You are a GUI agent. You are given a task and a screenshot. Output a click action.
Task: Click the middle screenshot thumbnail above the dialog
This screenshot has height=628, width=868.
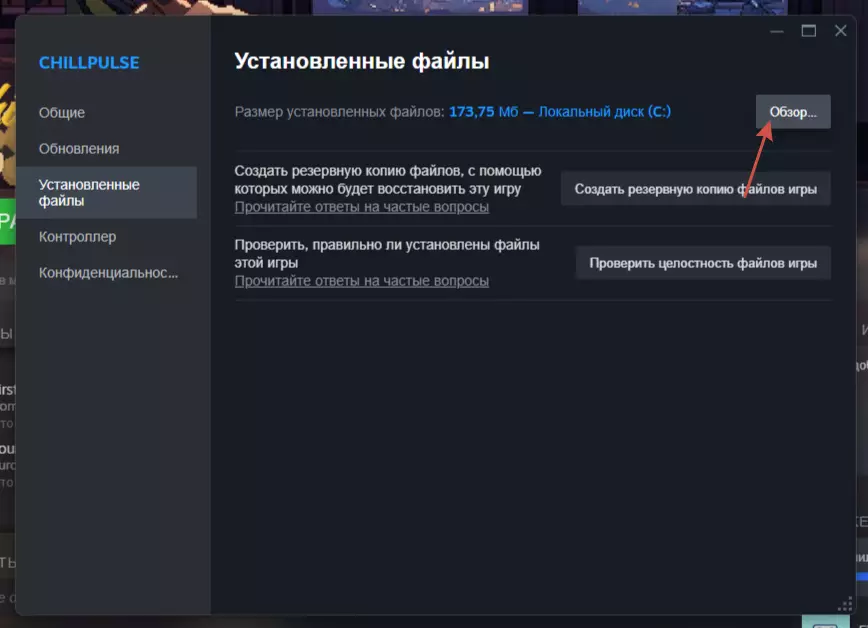[x=420, y=7]
